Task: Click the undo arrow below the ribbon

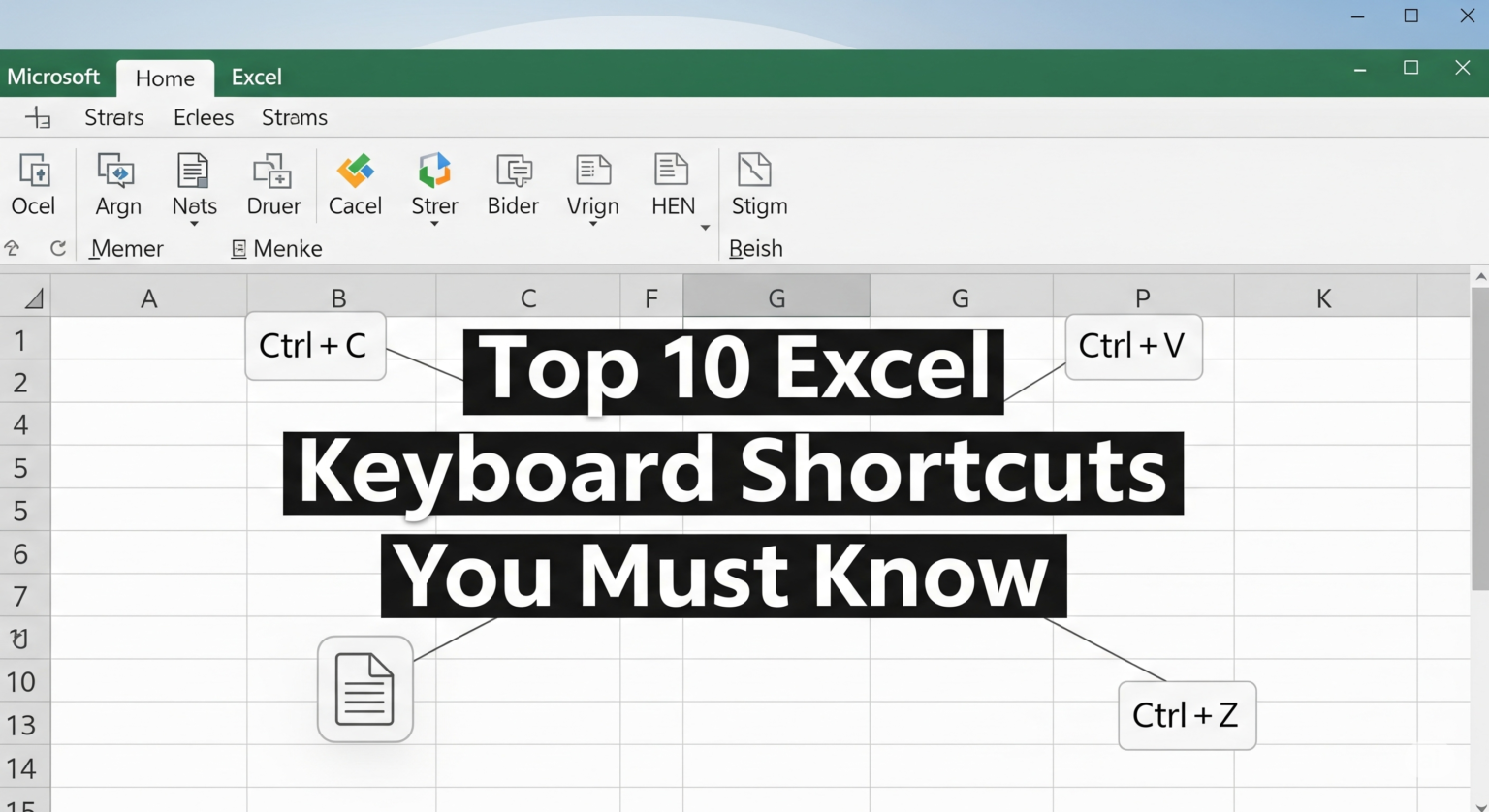Action: 13,248
